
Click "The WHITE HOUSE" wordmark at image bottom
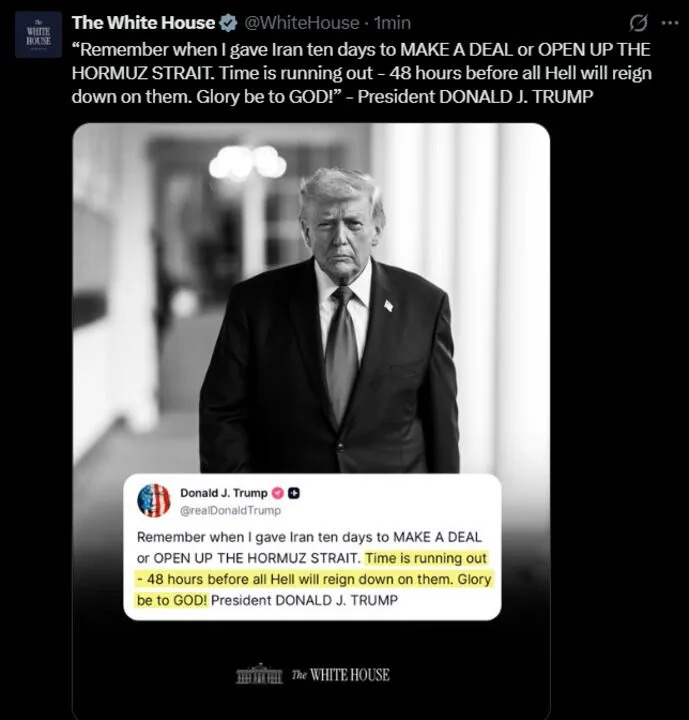[x=340, y=675]
